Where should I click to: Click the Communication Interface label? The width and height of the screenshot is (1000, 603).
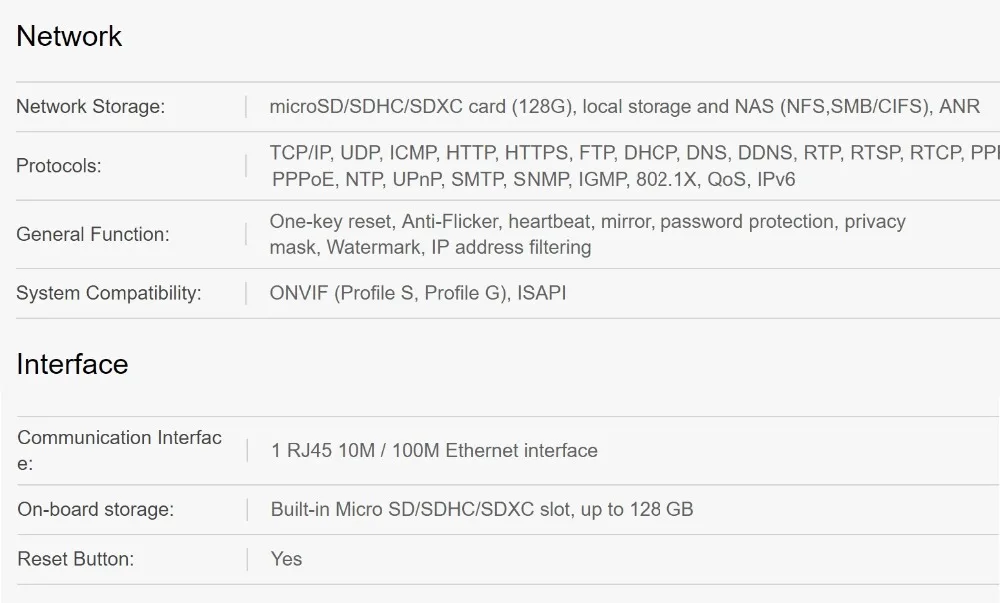pyautogui.click(x=119, y=450)
